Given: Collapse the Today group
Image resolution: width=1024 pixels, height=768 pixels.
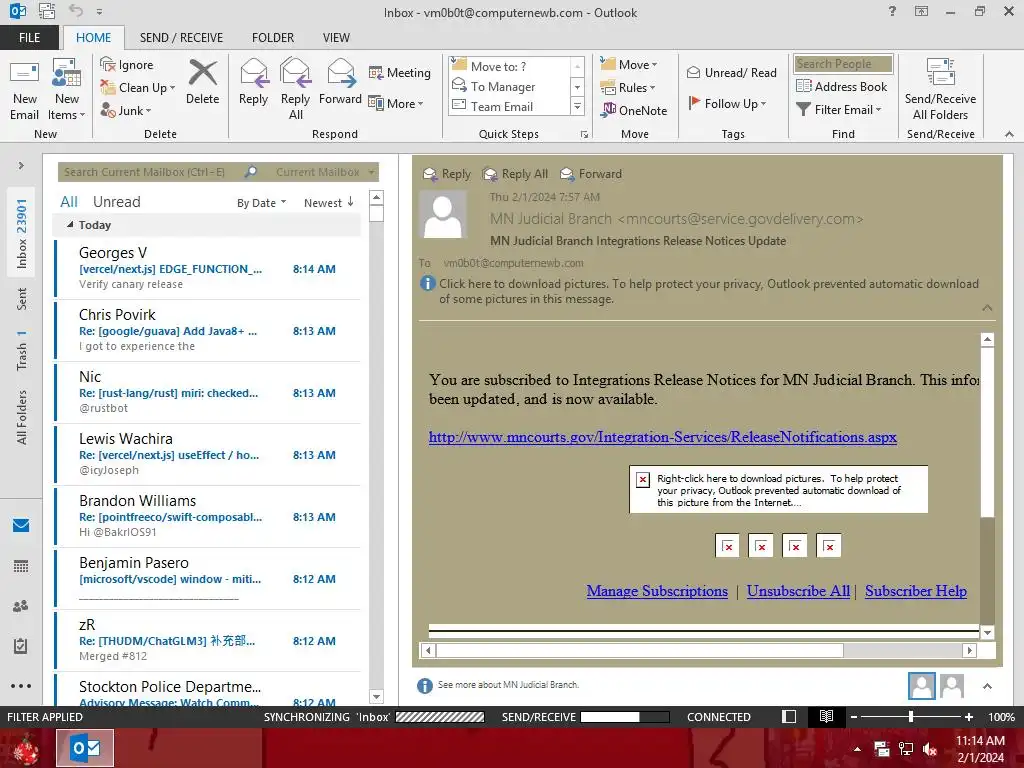Looking at the screenshot, I should 70,225.
